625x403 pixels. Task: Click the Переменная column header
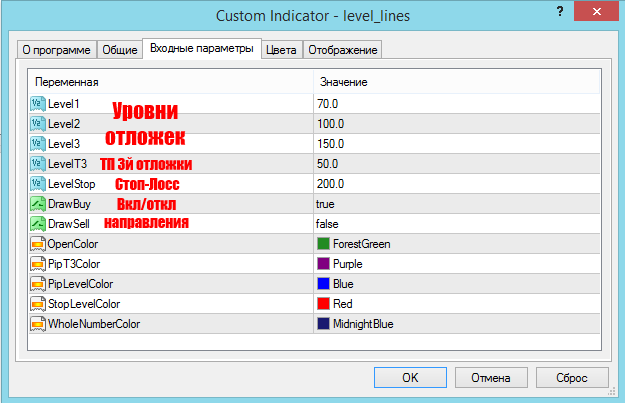coord(171,82)
